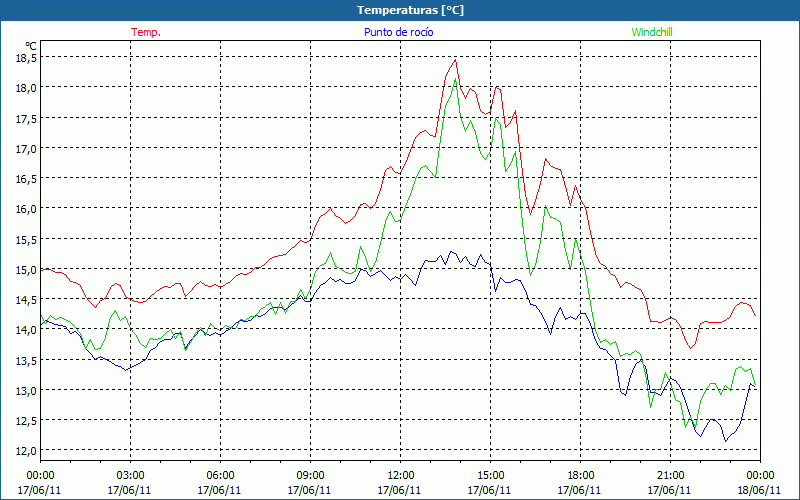Click the 16,0 y-axis label
Viewport: 800px width, 500px height.
(26, 209)
